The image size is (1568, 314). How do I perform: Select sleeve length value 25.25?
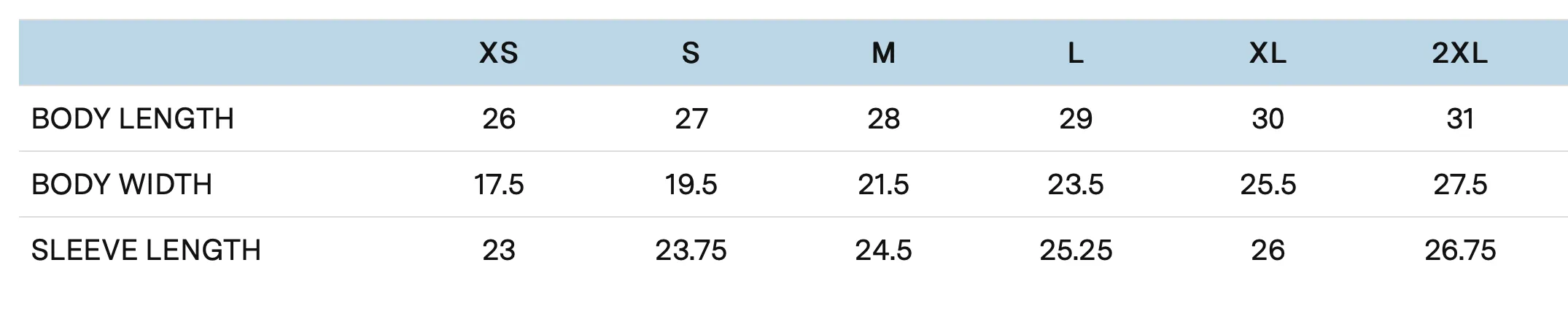[x=1076, y=250]
